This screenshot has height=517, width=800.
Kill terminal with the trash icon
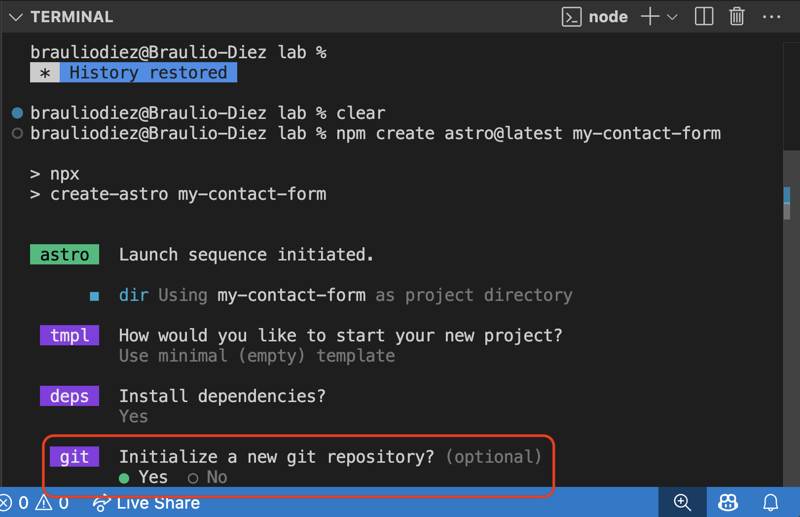coord(737,17)
